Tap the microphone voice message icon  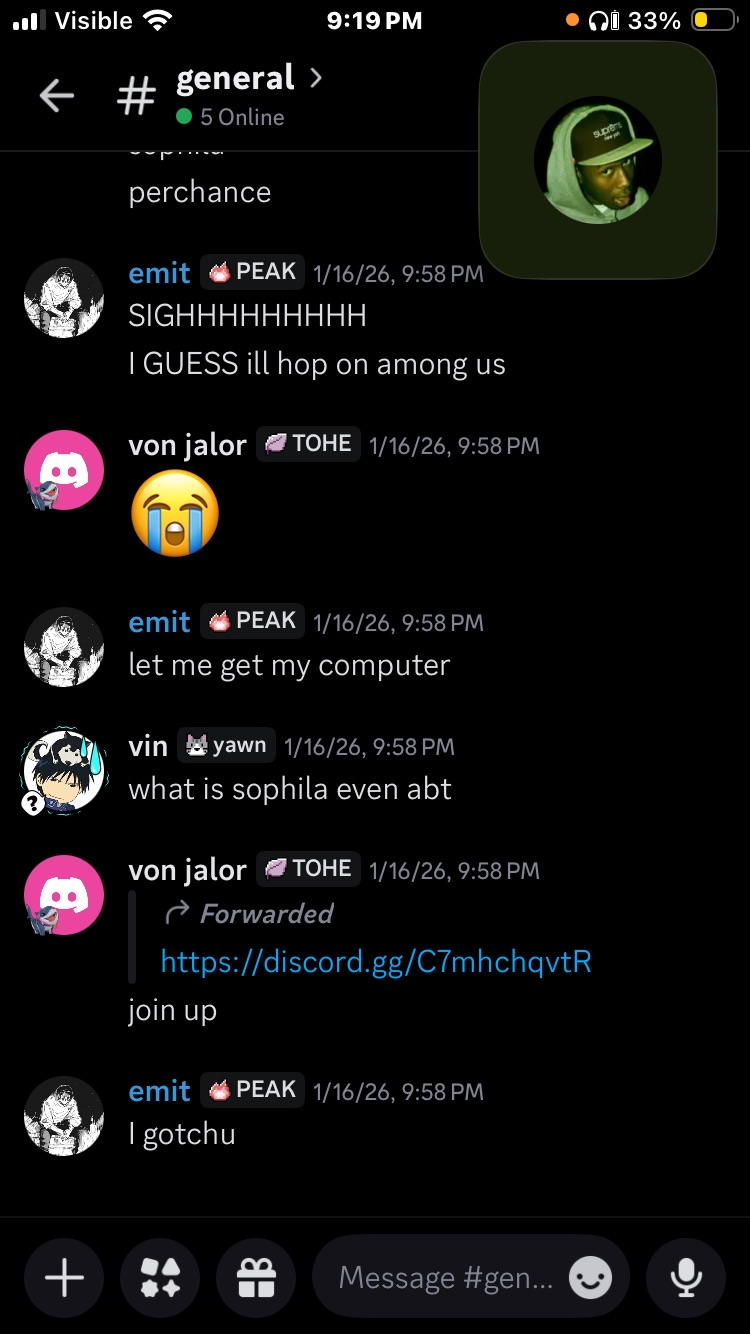point(686,1277)
